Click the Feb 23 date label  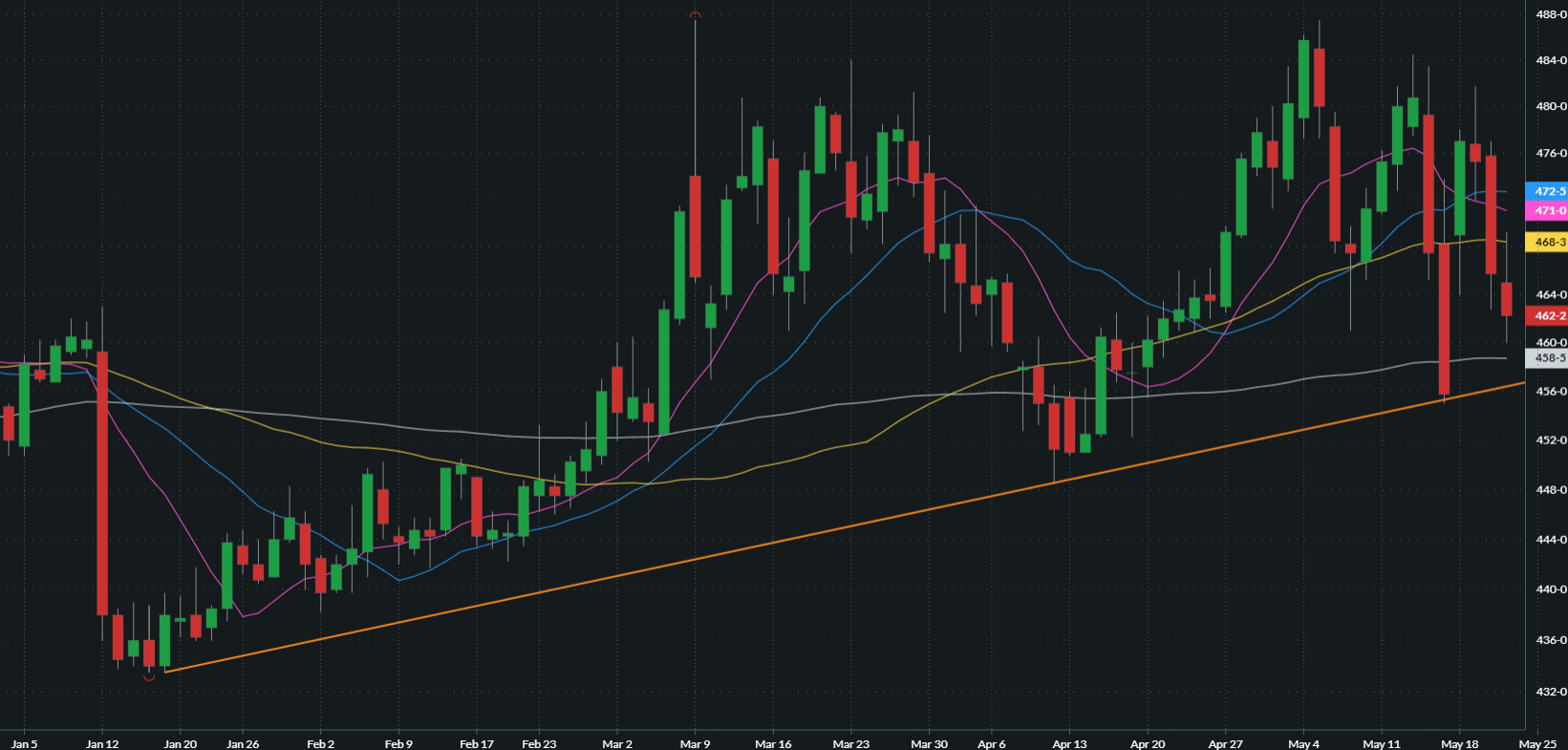click(539, 743)
